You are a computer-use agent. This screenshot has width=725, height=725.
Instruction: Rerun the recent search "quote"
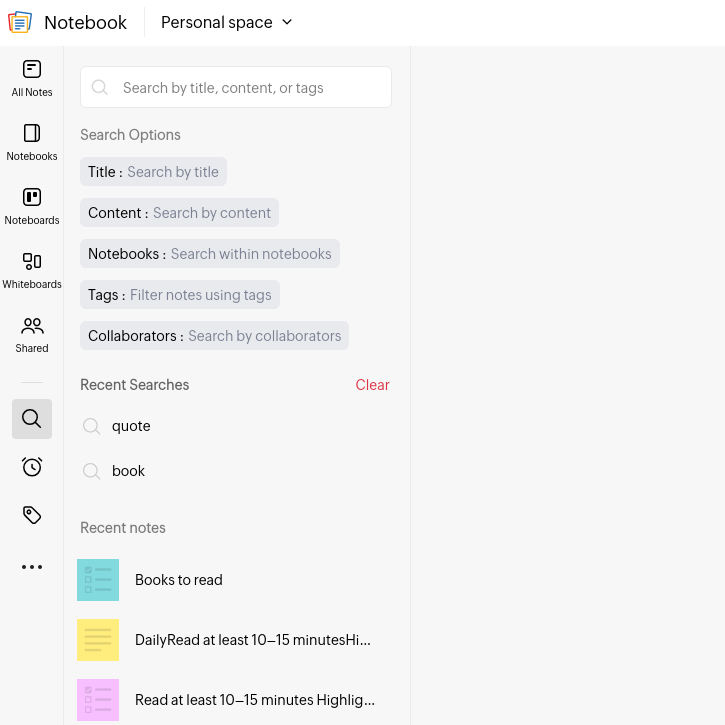coord(131,426)
